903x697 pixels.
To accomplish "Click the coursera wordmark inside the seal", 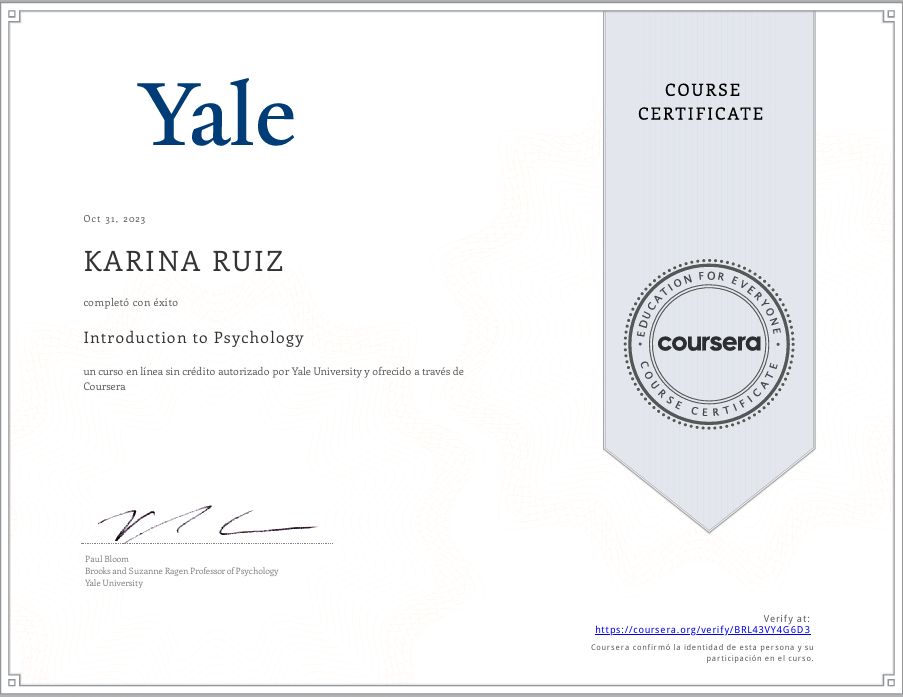I will coord(709,343).
